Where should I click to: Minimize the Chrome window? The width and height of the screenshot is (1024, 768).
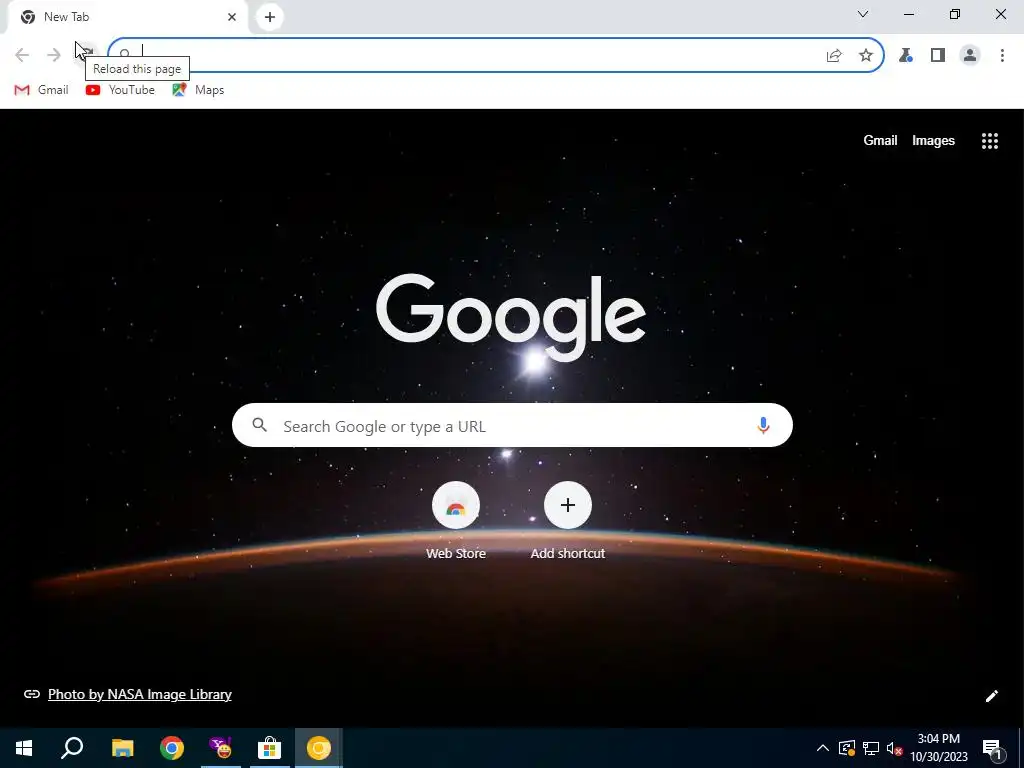point(909,14)
